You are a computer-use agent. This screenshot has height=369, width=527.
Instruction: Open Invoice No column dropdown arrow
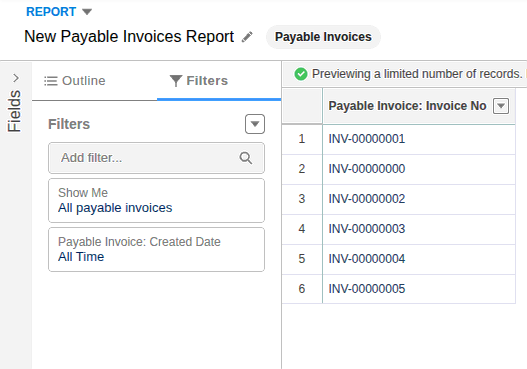pos(501,106)
